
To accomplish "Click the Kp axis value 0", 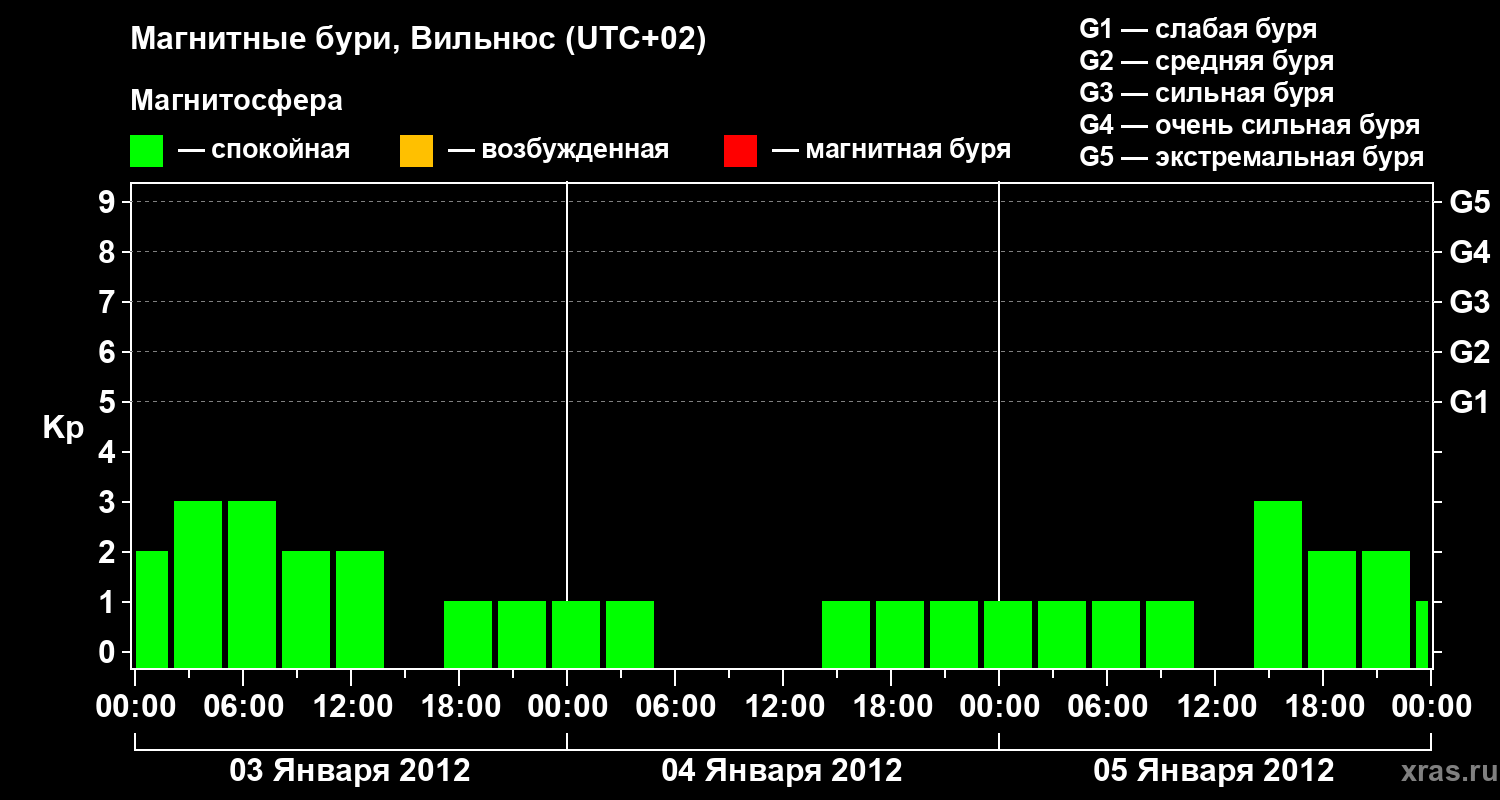I will click(x=109, y=652).
